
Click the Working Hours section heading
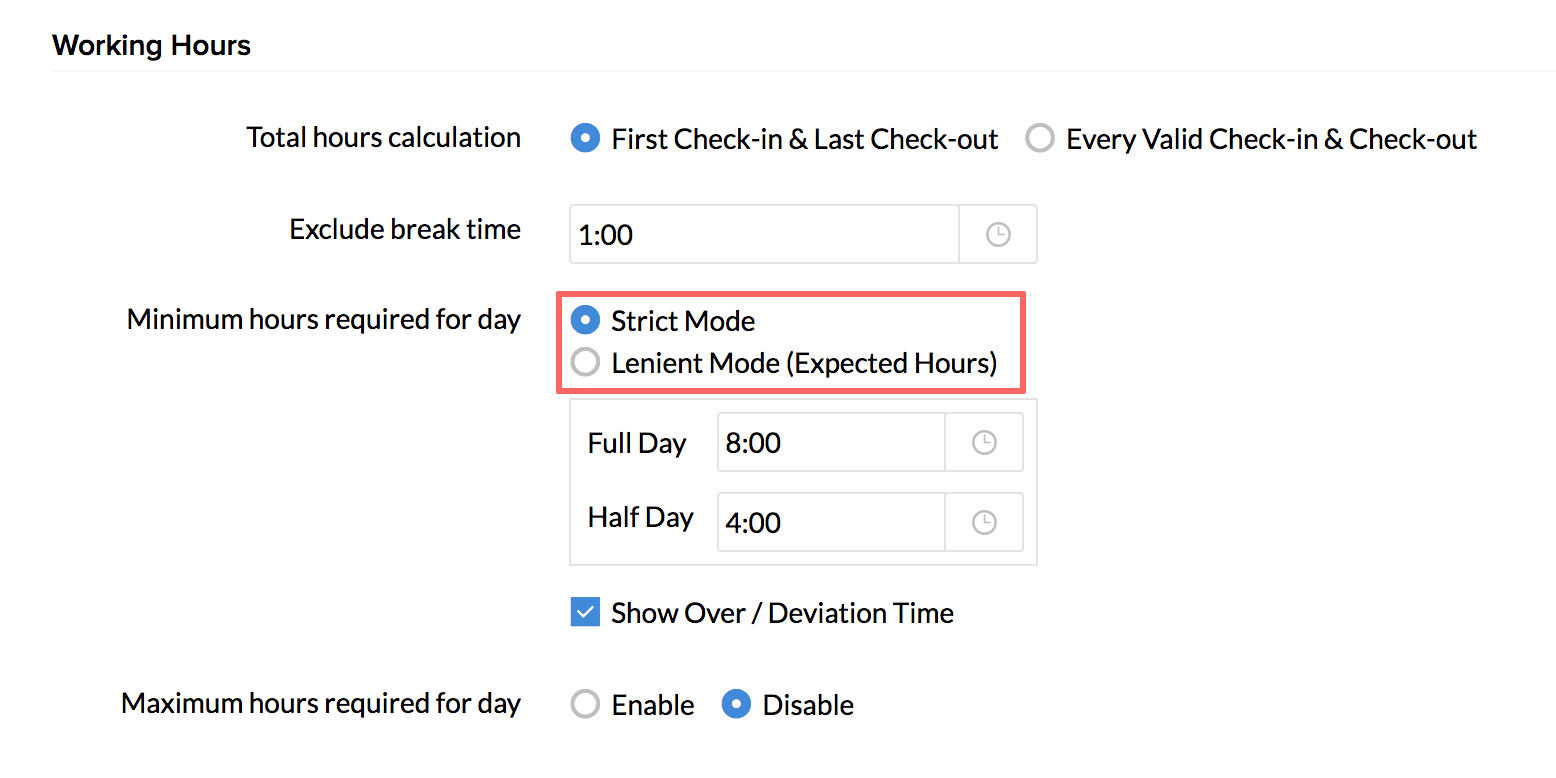(x=152, y=46)
